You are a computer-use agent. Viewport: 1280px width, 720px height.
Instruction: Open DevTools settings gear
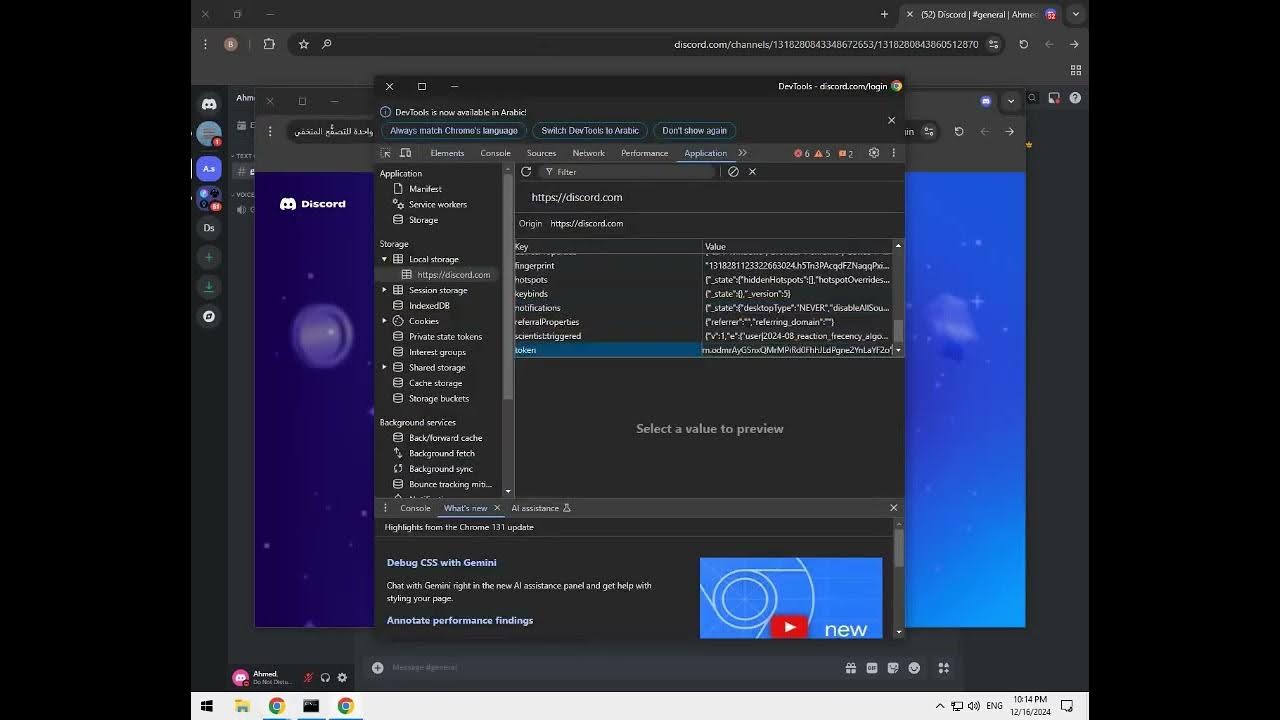(x=874, y=153)
